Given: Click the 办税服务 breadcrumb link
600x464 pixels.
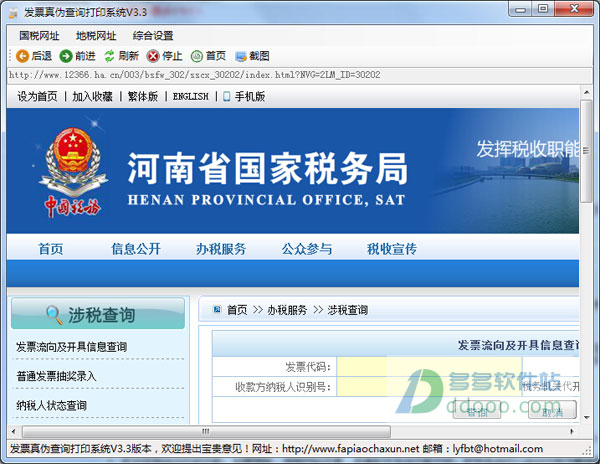Looking at the screenshot, I should tap(287, 310).
